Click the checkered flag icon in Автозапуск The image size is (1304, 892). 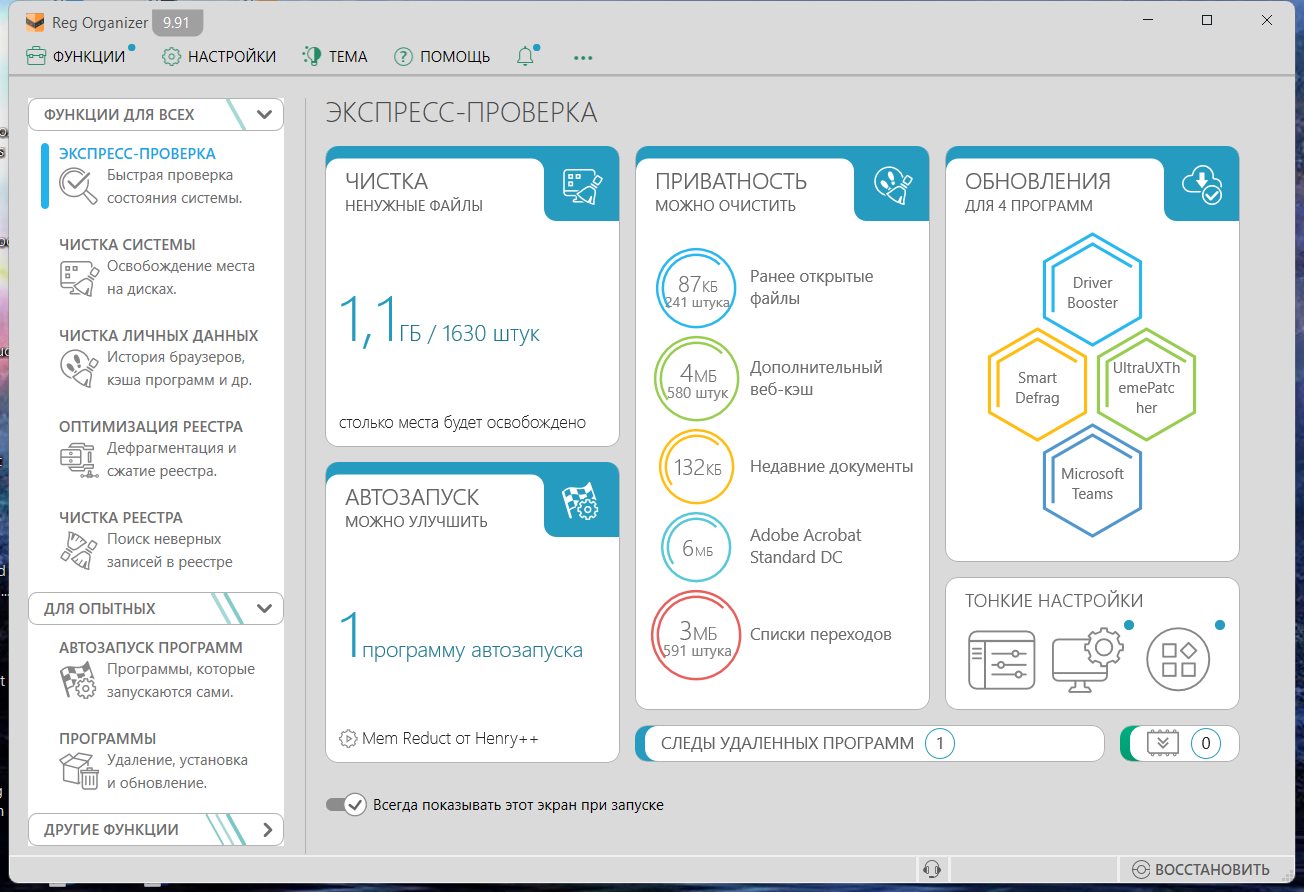coord(581,500)
